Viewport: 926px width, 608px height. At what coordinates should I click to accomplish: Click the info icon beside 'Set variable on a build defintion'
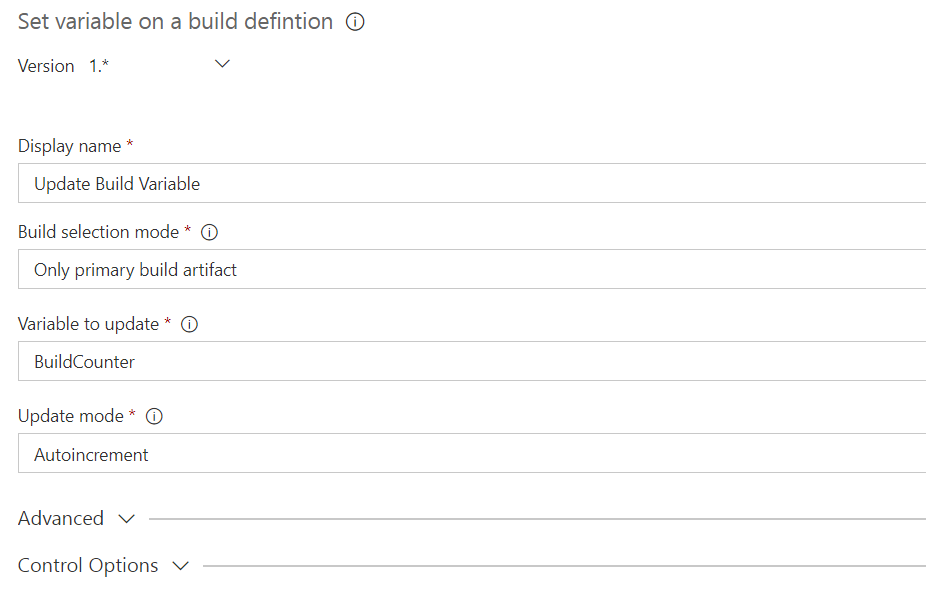point(355,21)
